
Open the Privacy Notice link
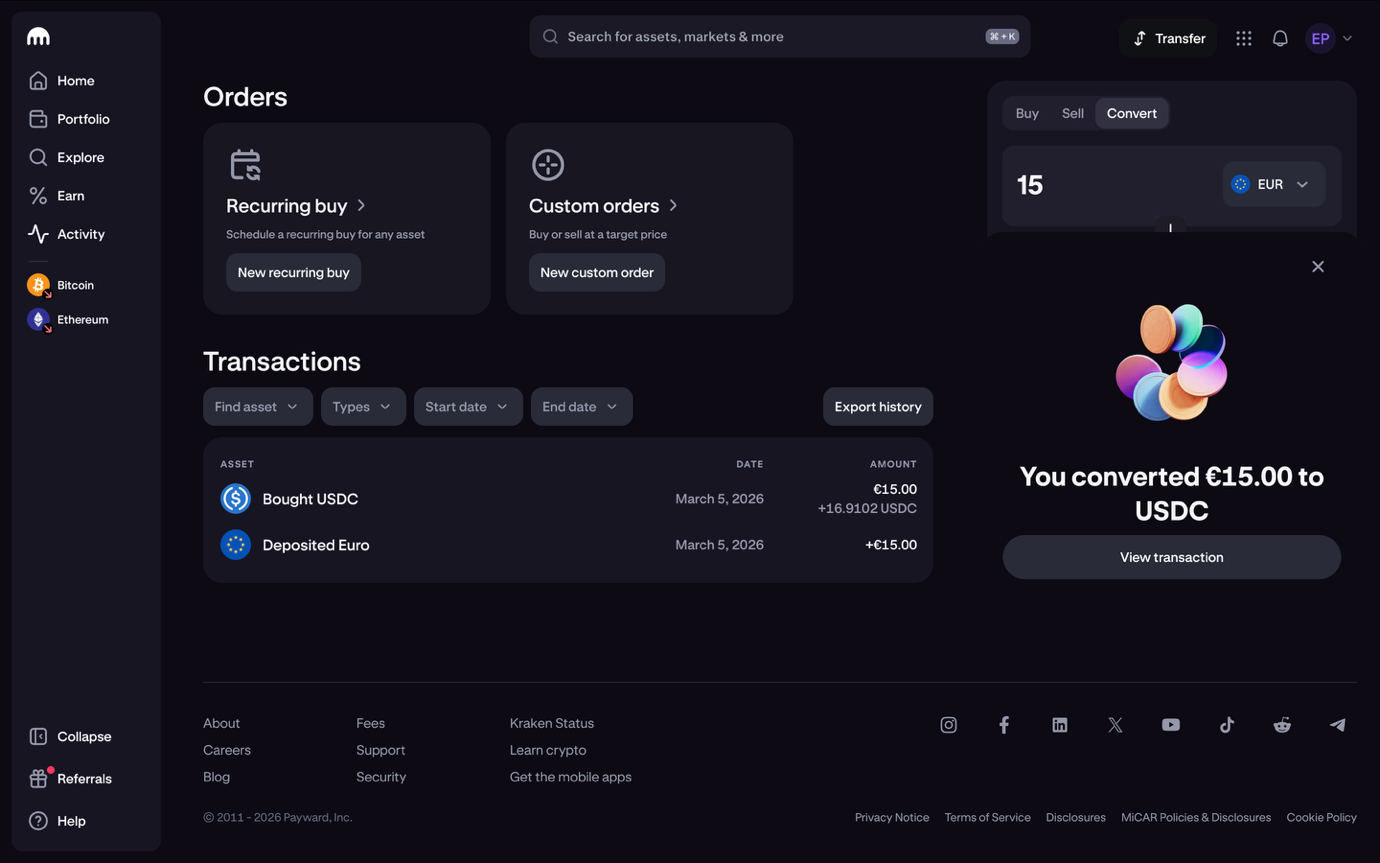892,817
